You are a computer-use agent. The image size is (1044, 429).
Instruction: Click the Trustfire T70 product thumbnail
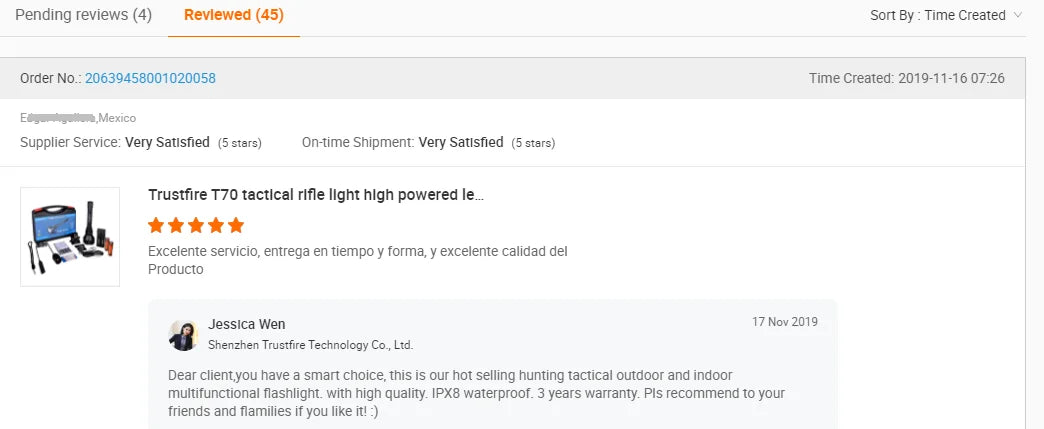coord(70,237)
